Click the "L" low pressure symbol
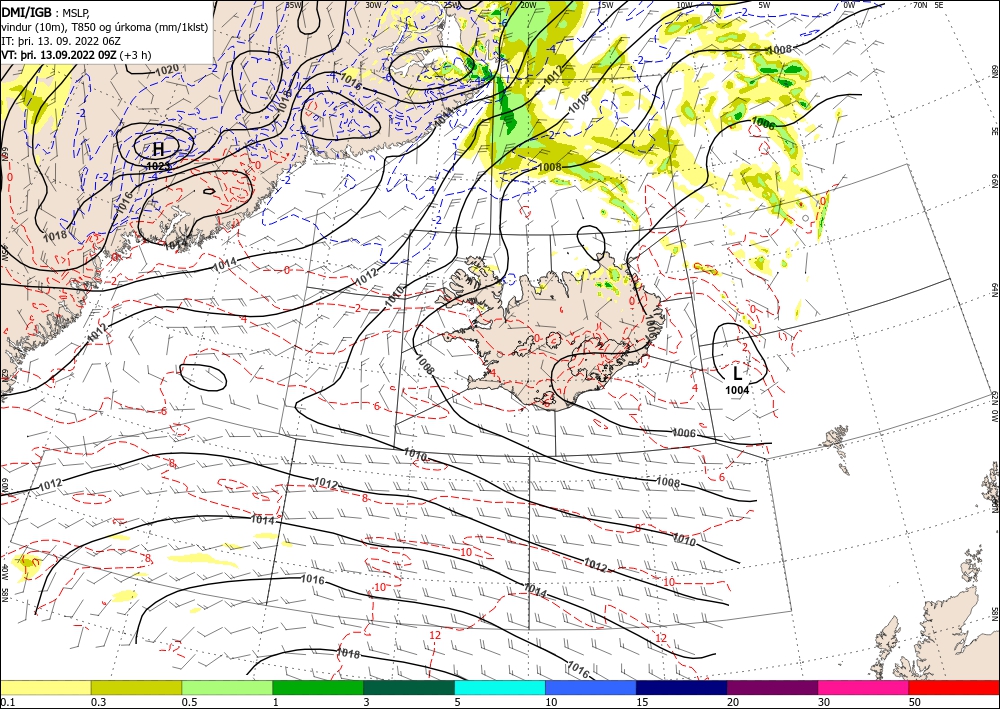The image size is (1000, 709). (x=737, y=373)
